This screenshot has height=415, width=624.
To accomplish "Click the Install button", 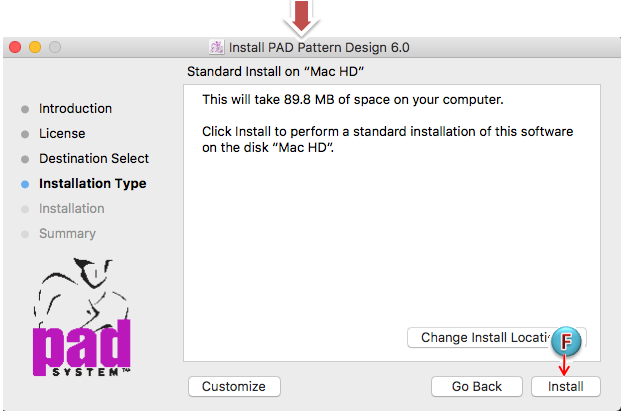I will (566, 386).
